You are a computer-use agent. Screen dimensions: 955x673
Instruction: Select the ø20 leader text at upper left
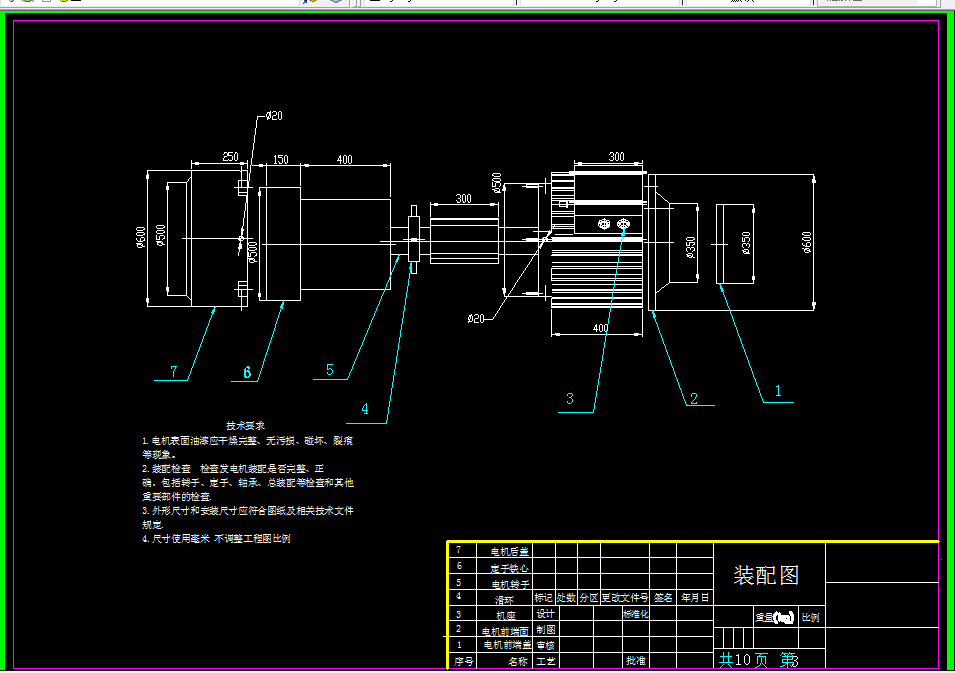tap(275, 116)
